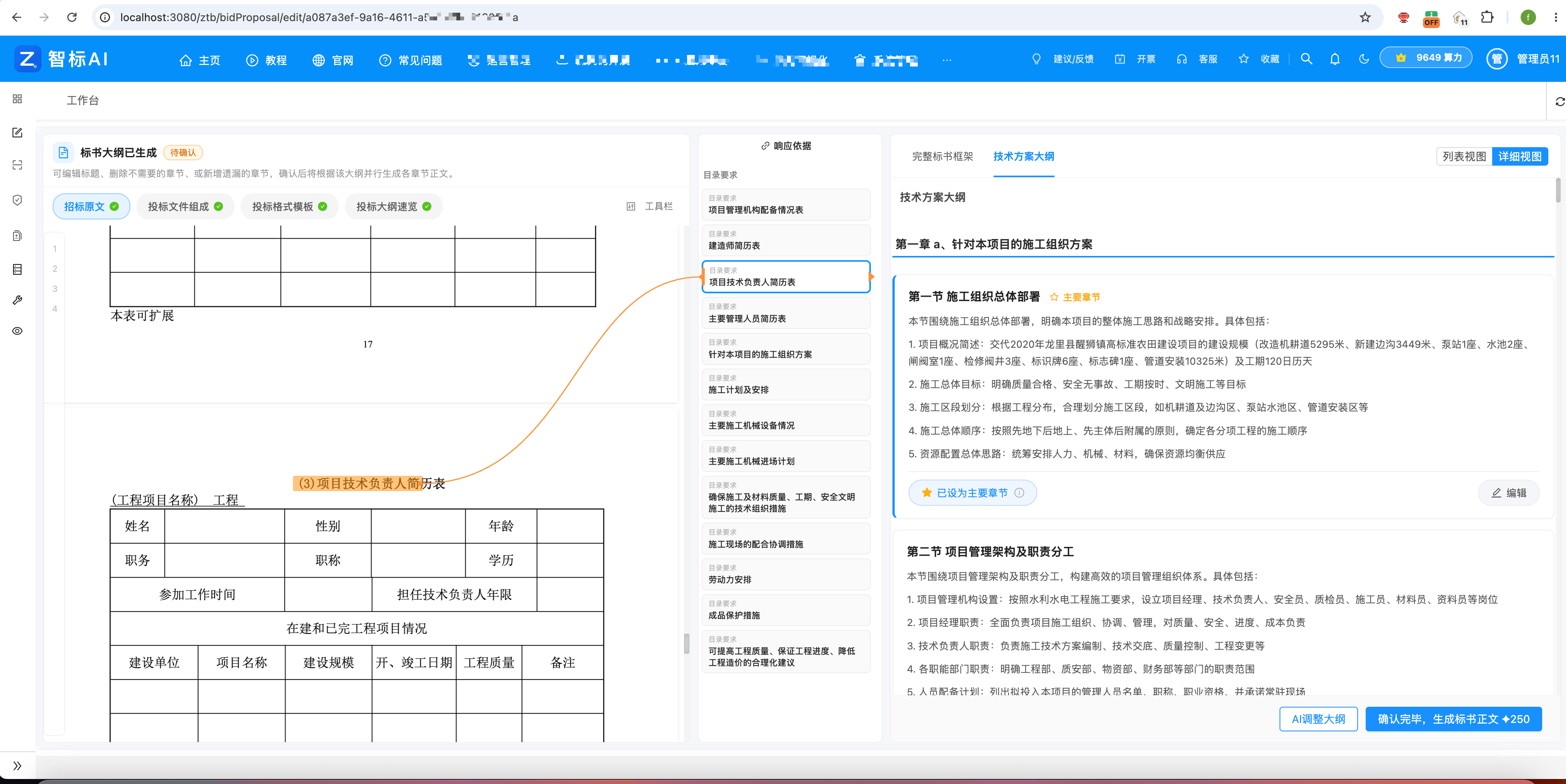Screen dimensions: 1566x784
Task: Switch to 列表视图 list view
Action: pyautogui.click(x=1464, y=156)
